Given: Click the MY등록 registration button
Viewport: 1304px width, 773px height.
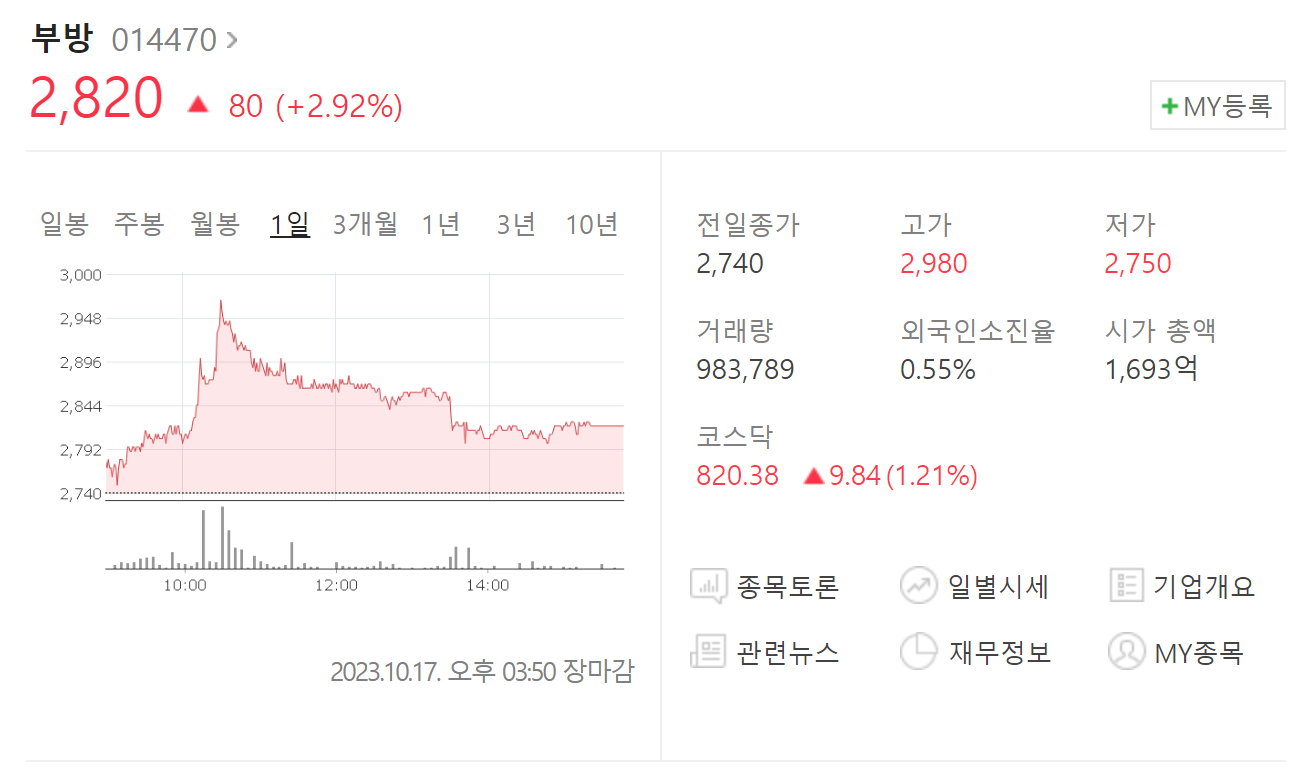Looking at the screenshot, I should (x=1217, y=104).
